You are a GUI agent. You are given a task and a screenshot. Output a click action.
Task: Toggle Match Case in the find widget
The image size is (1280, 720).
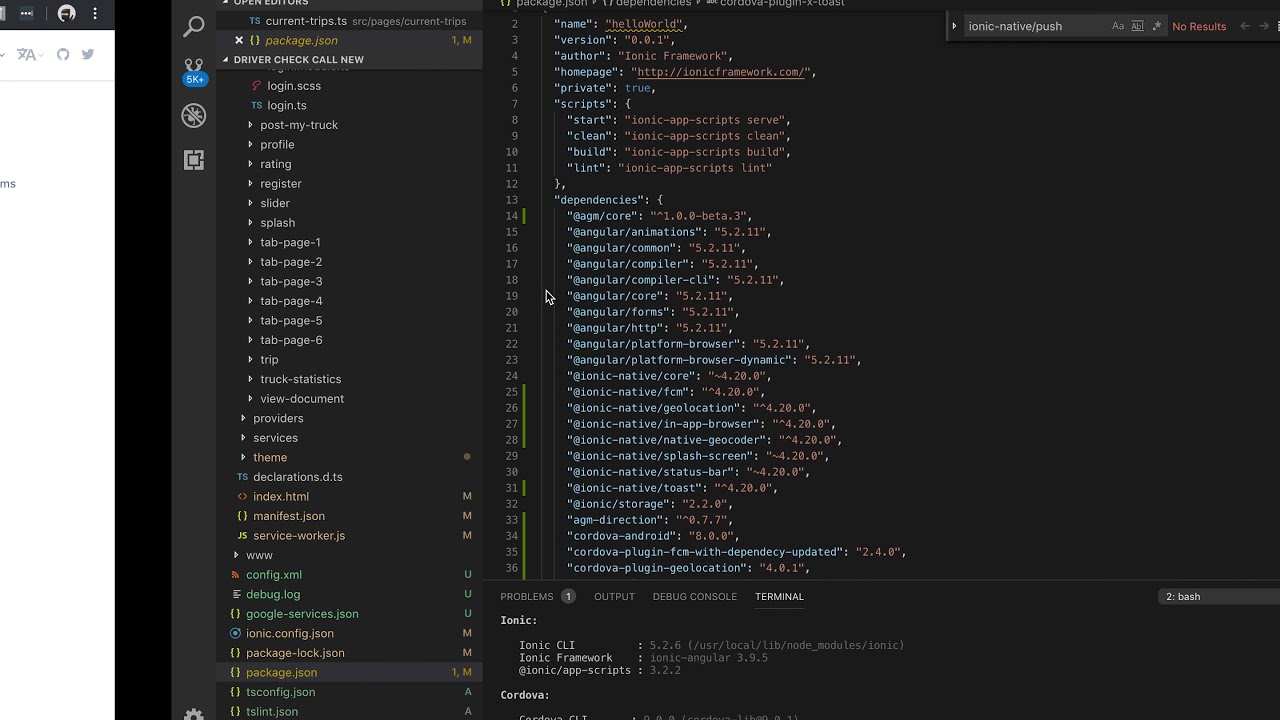click(x=1118, y=26)
